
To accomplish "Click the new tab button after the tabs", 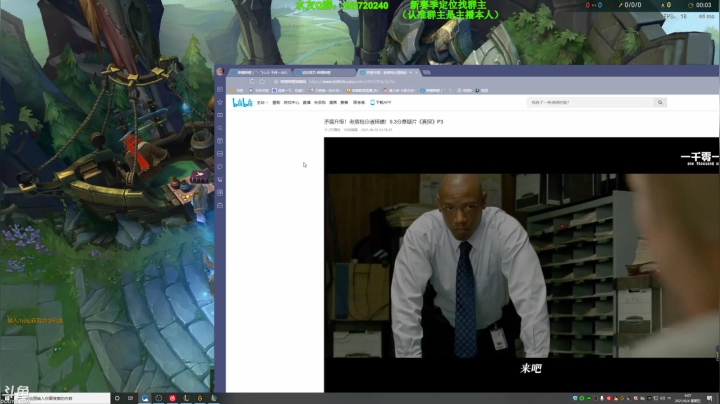I will point(427,72).
